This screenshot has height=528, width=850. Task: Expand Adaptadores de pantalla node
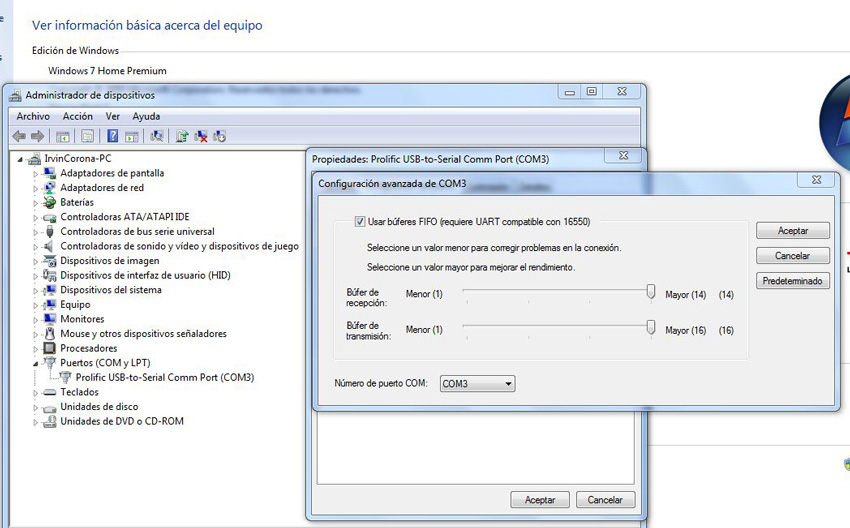pyautogui.click(x=36, y=174)
